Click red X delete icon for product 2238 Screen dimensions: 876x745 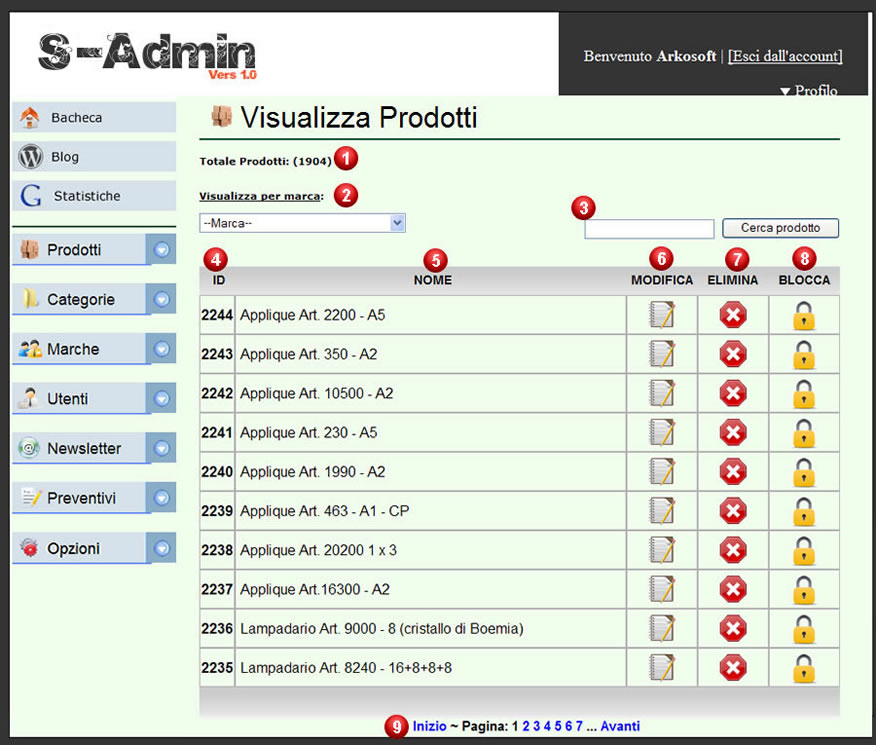pos(733,550)
